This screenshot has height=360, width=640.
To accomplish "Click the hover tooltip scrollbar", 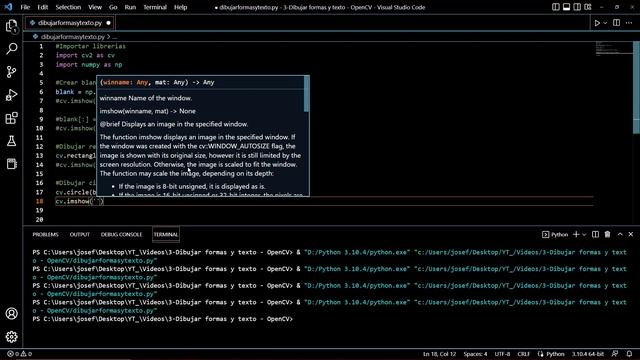I will point(307,94).
